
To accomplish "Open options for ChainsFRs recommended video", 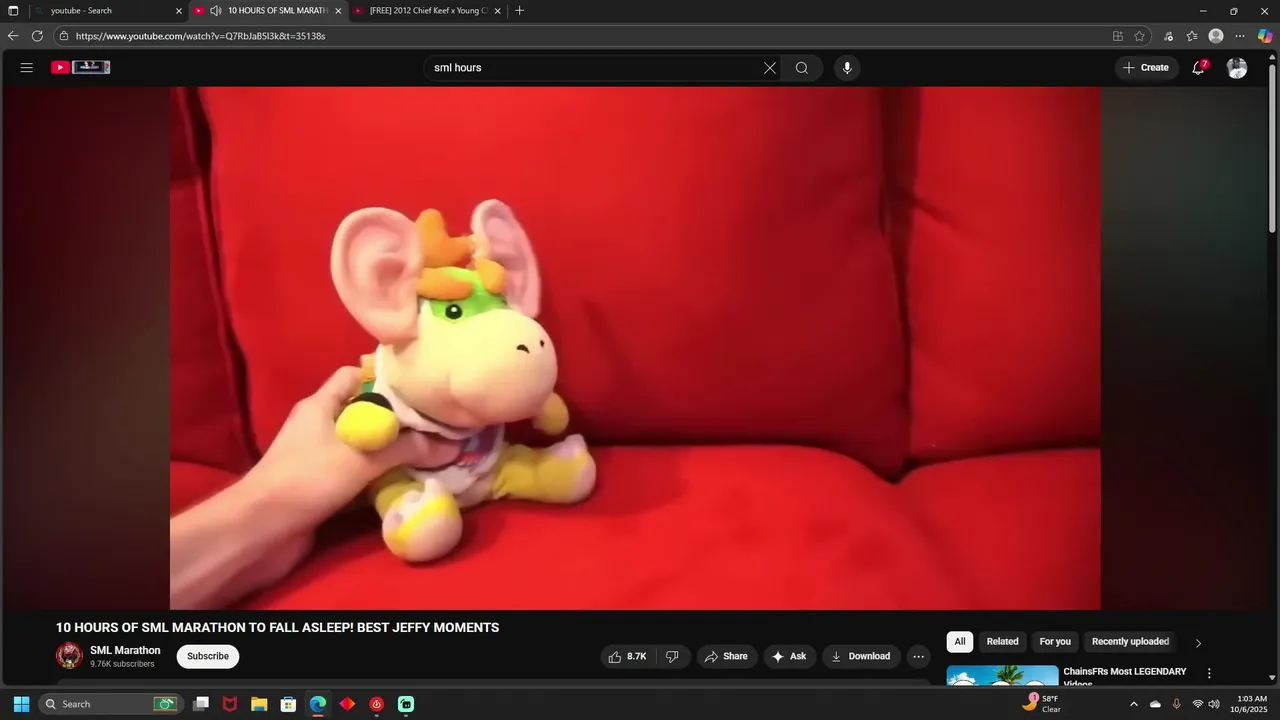I will coord(1209,673).
